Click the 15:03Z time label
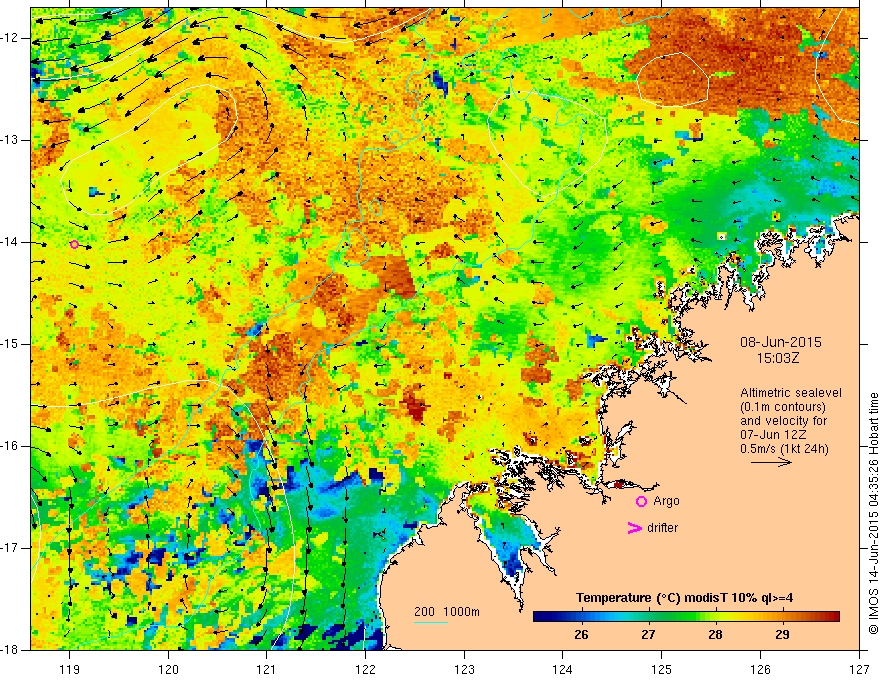Screen dimensions: 880x680 (777, 358)
